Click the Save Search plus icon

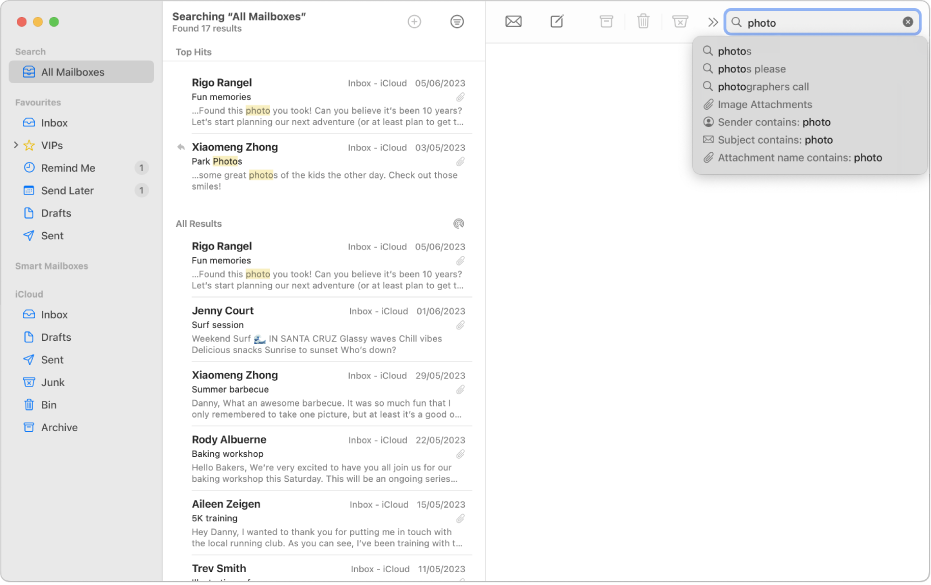pos(414,21)
